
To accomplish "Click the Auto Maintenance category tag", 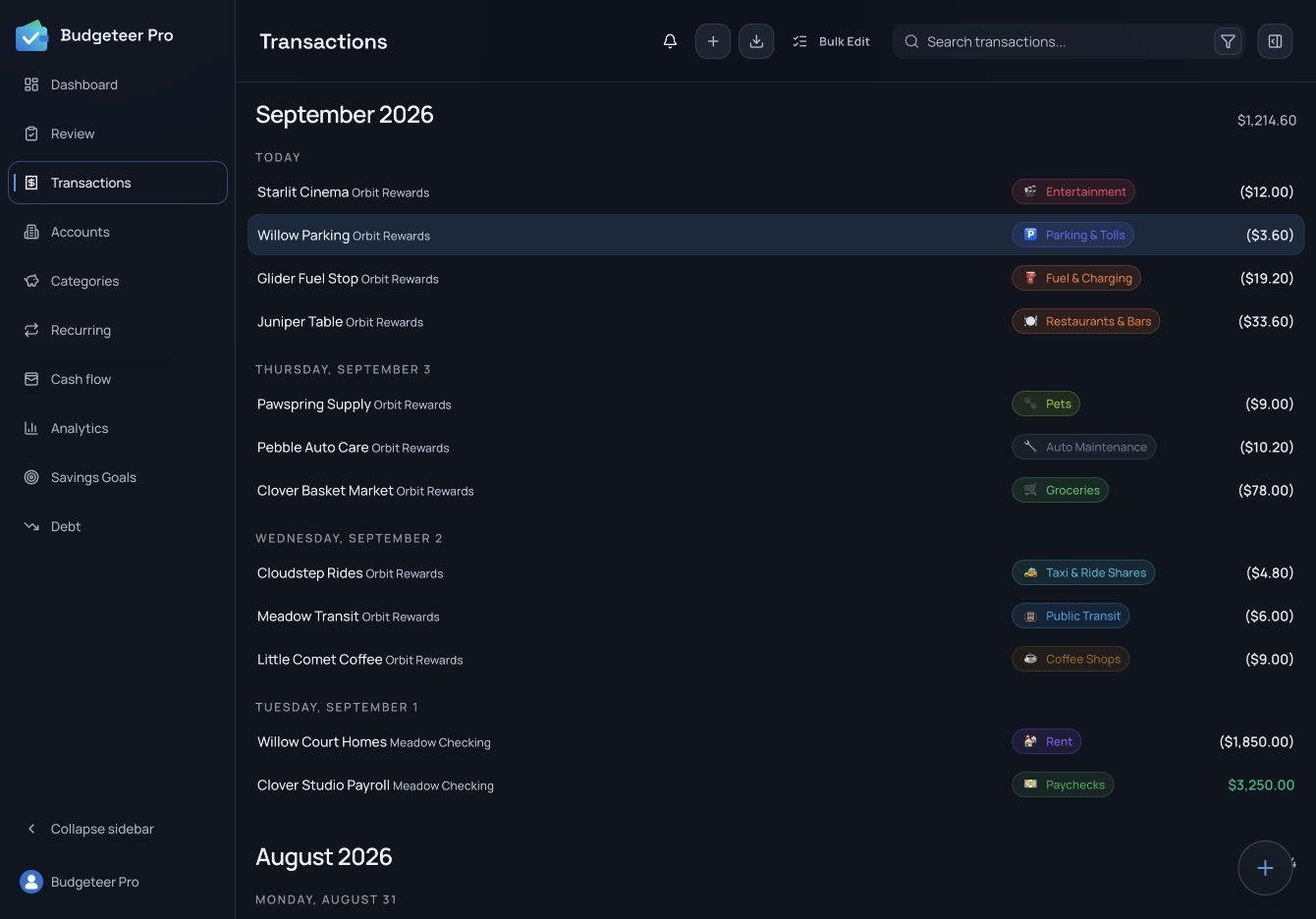I will click(x=1084, y=447).
